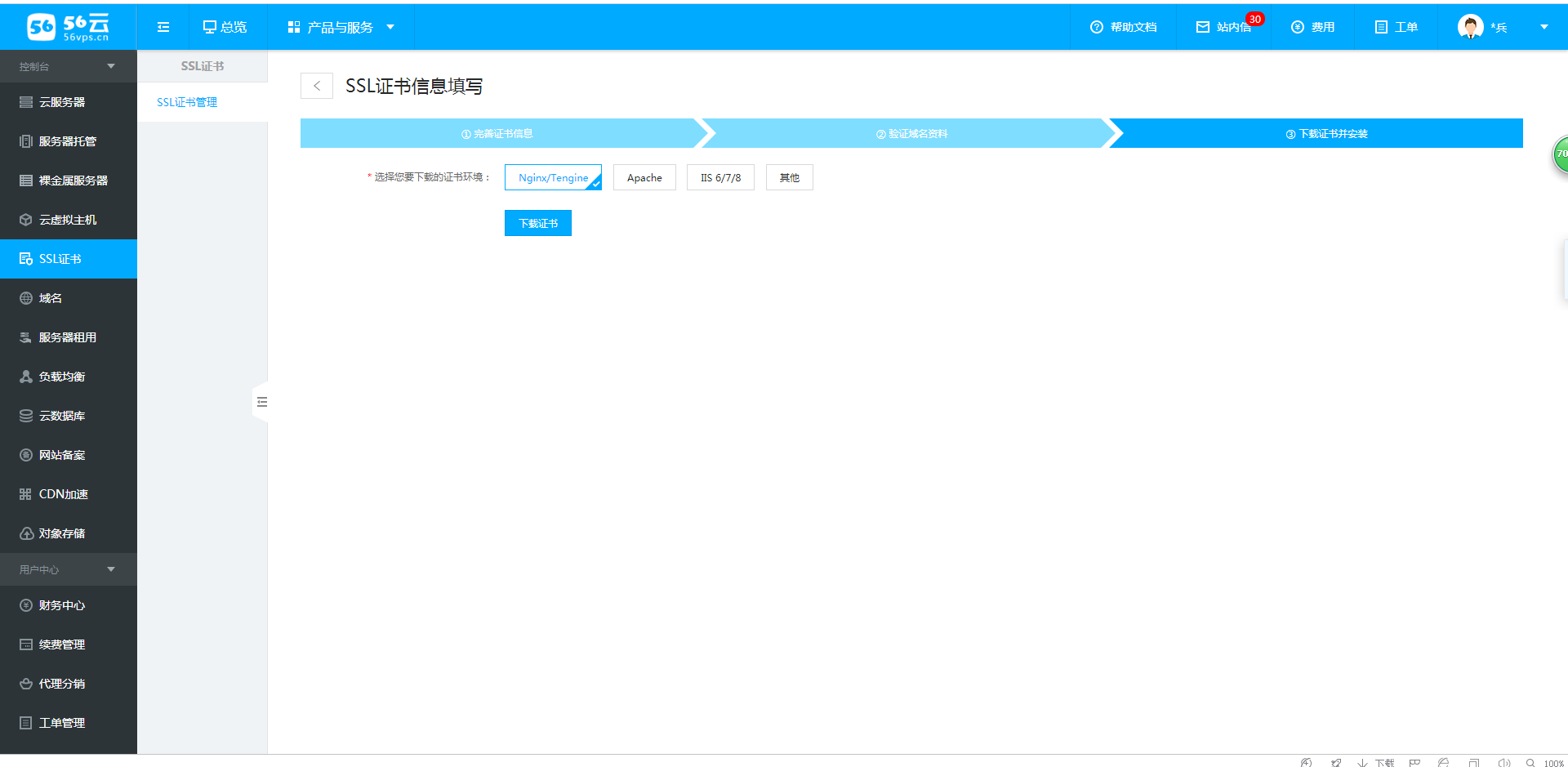Click the 下载证书 button
1568x767 pixels.
pos(538,223)
